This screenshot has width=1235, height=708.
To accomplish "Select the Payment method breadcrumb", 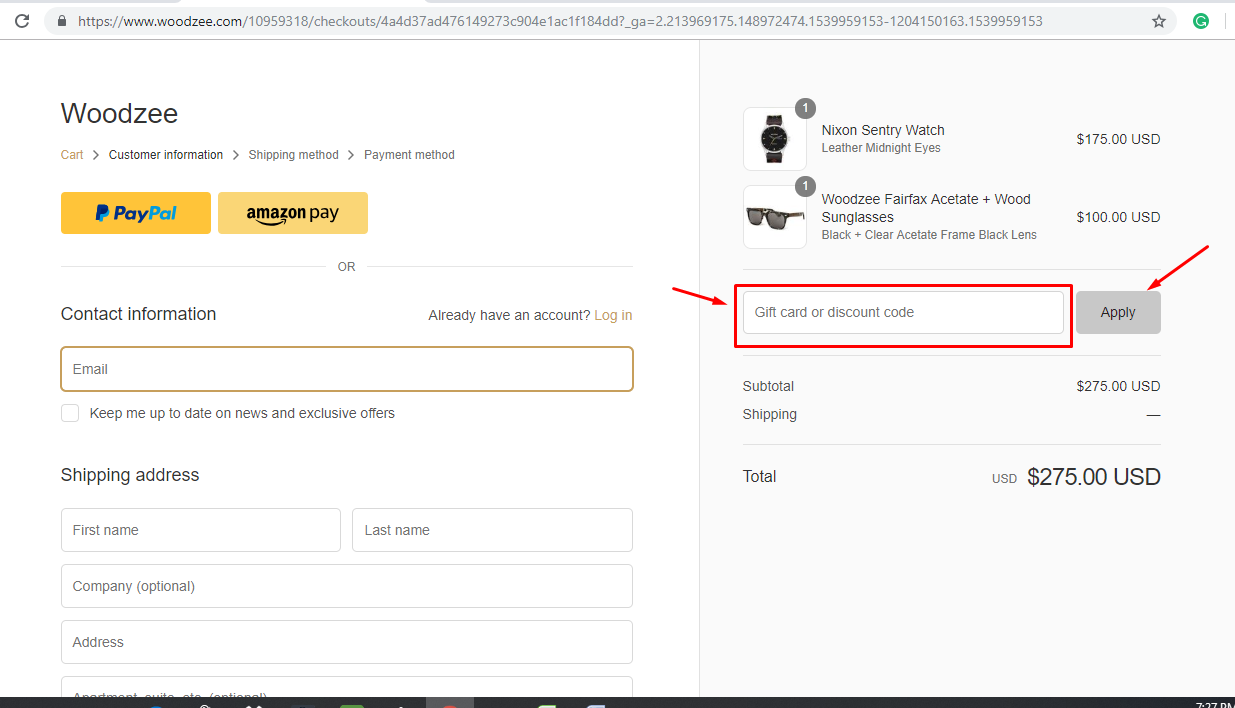I will pyautogui.click(x=409, y=155).
